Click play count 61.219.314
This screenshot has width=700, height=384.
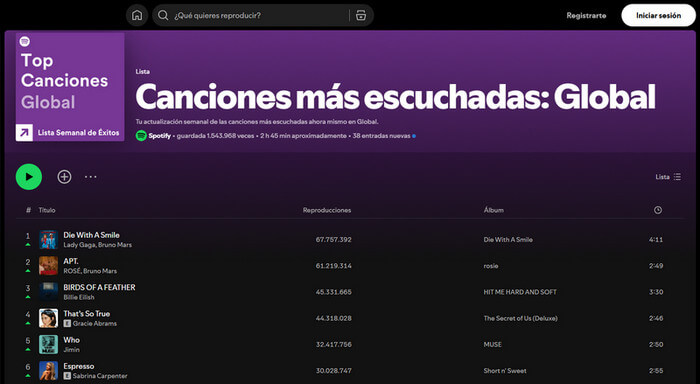[x=333, y=266]
